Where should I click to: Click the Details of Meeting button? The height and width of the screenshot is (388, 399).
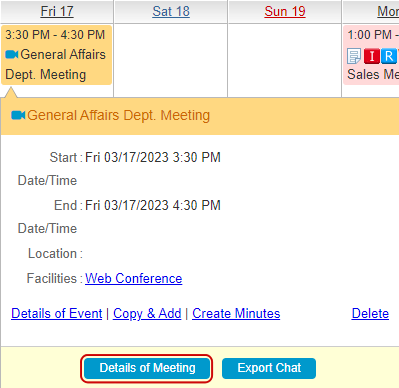coord(147,368)
